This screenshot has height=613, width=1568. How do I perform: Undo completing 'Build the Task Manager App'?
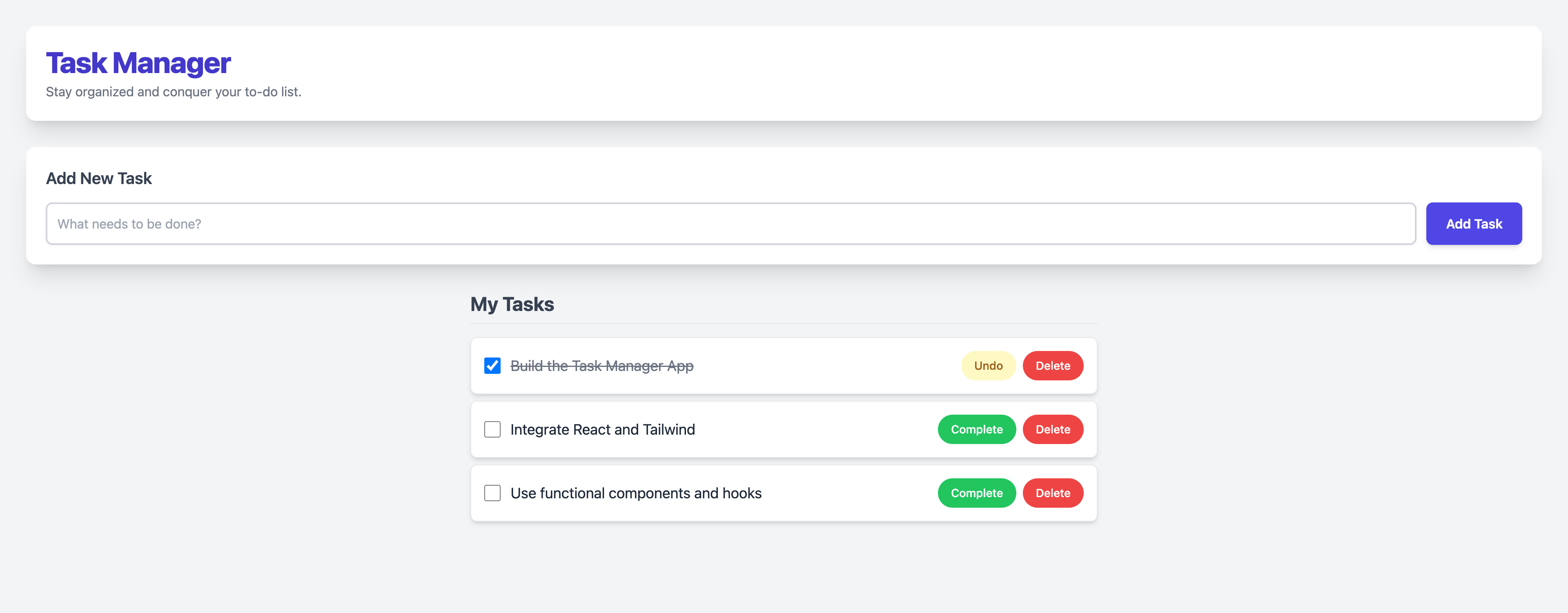pyautogui.click(x=988, y=366)
